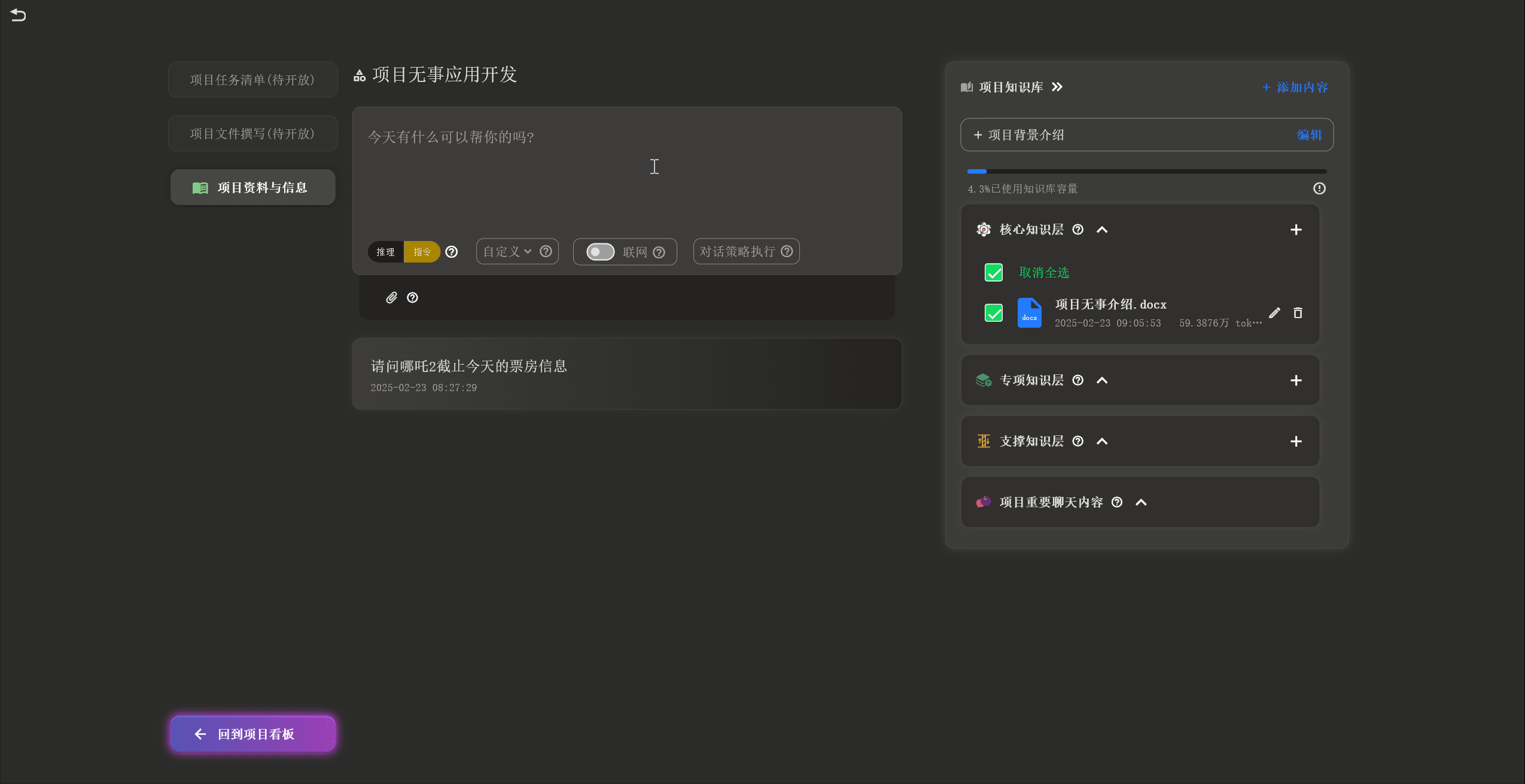Edit 项目无事介绍.docx with the pencil icon
This screenshot has height=784, width=1525.
[1274, 313]
